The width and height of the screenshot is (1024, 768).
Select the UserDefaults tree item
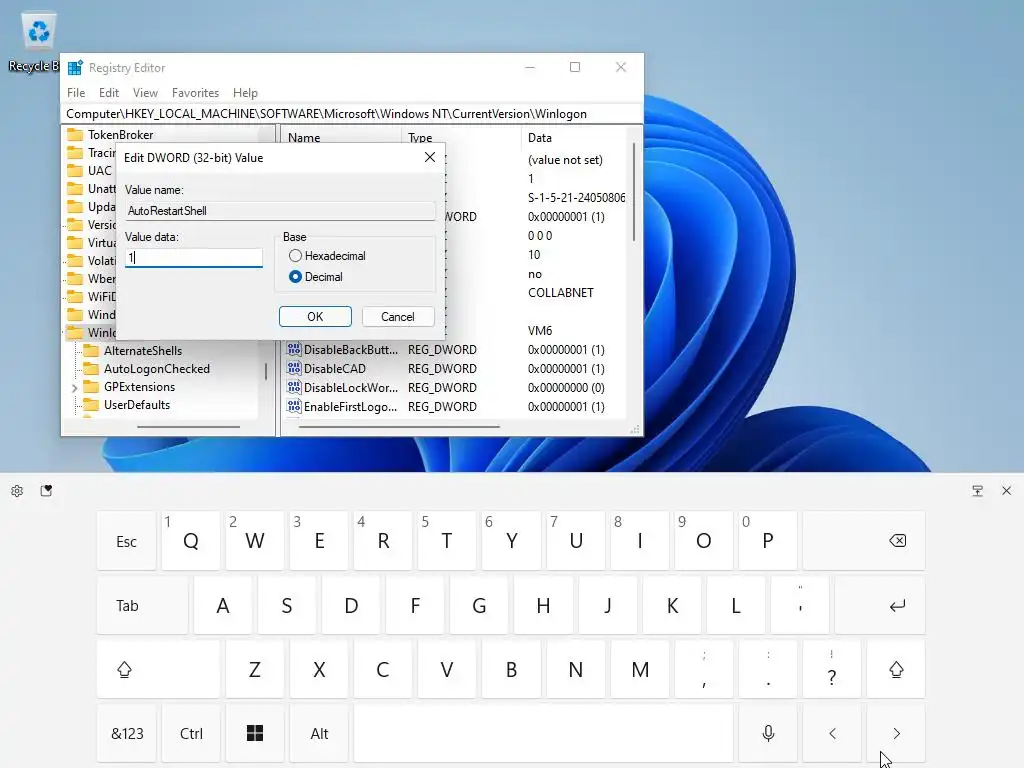136,405
